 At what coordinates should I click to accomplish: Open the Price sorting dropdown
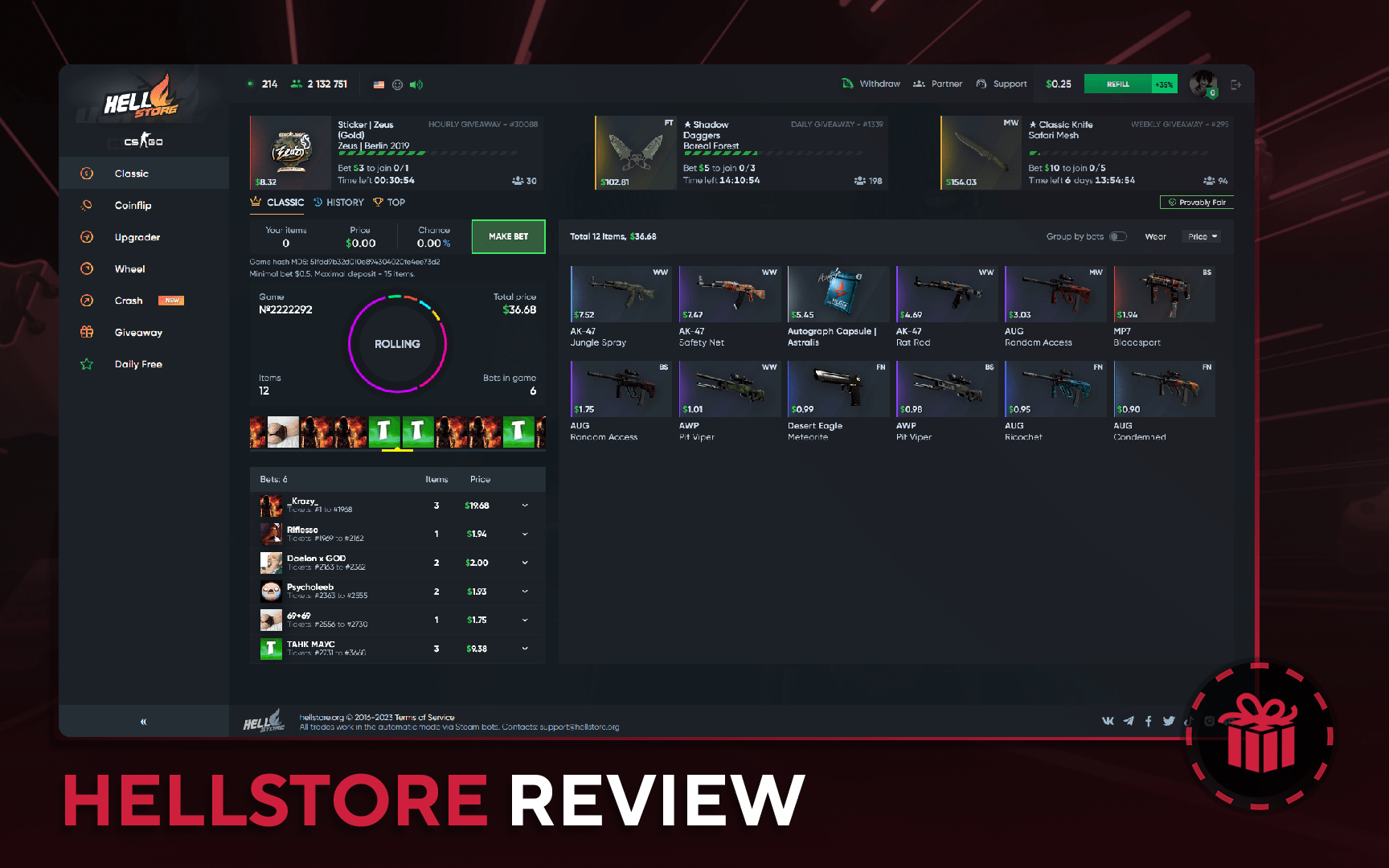[1201, 236]
